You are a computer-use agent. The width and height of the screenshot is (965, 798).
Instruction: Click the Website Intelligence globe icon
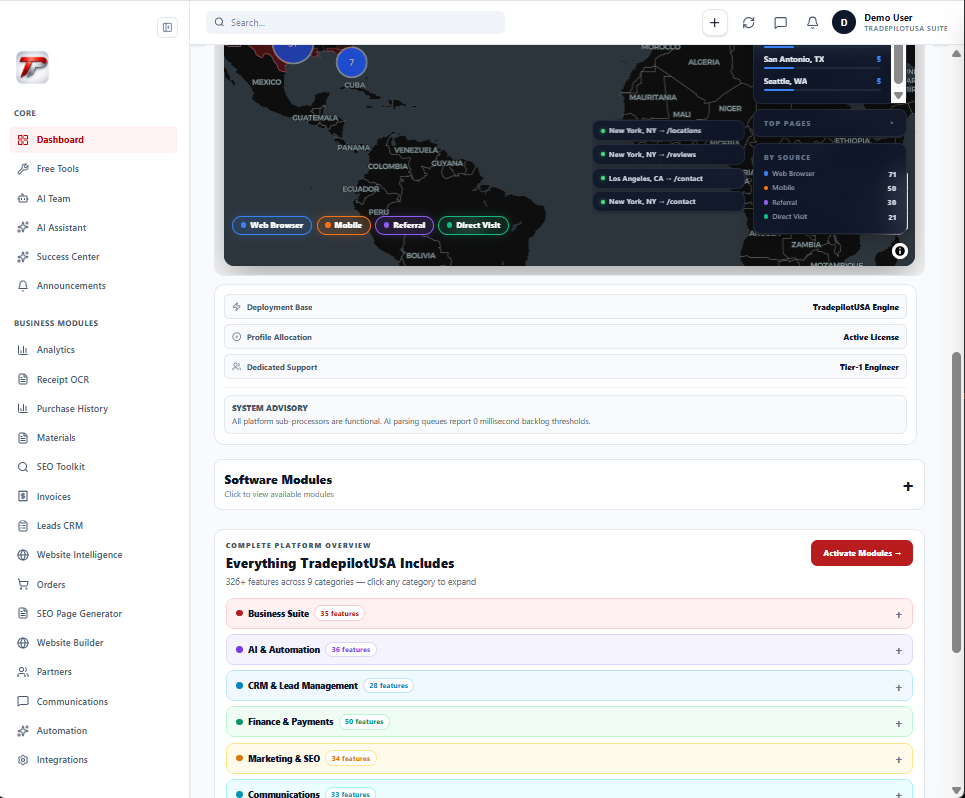coord(23,555)
